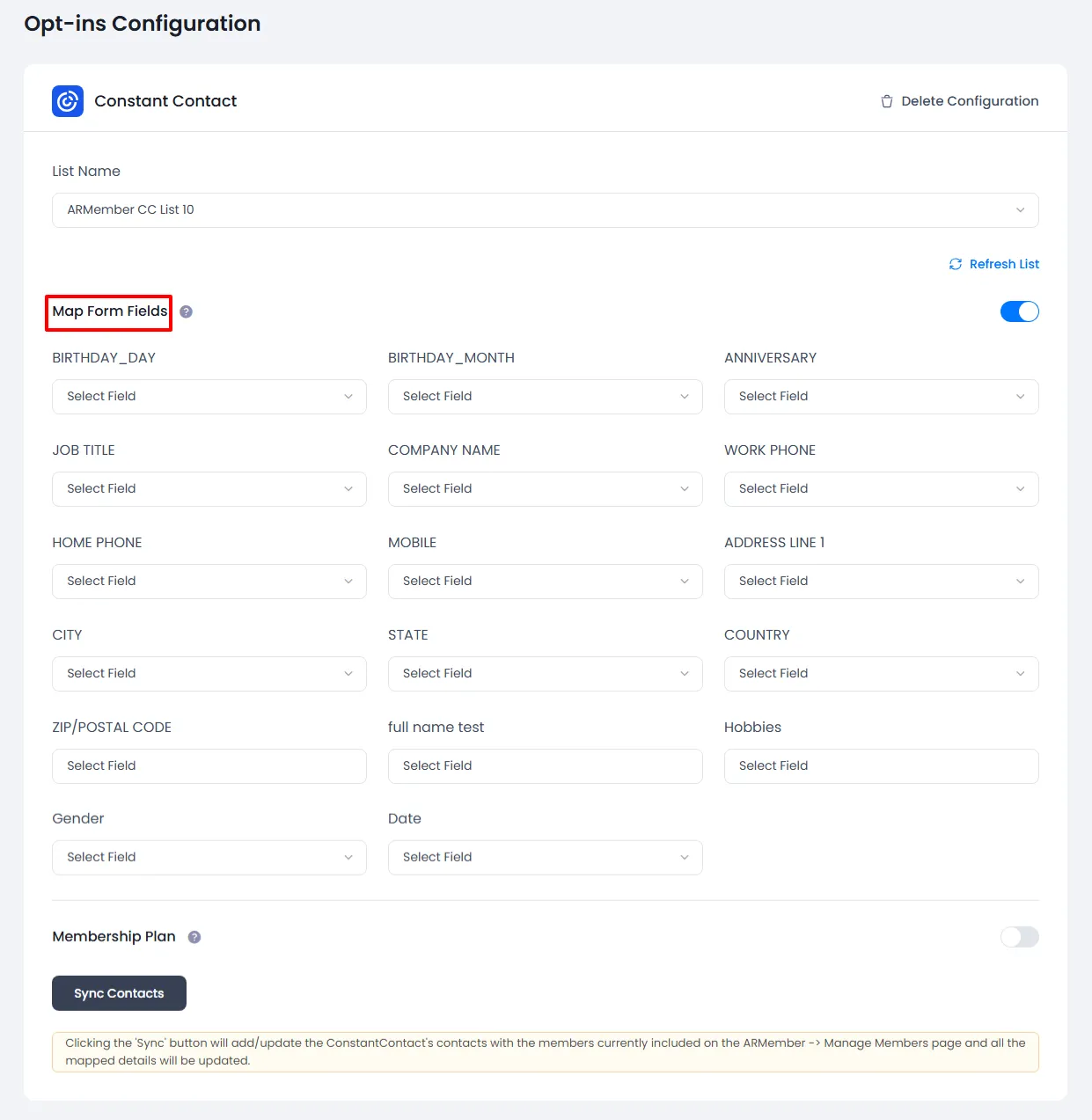Click help icon next to Map Form Fields
The height and width of the screenshot is (1120, 1092).
tap(186, 311)
